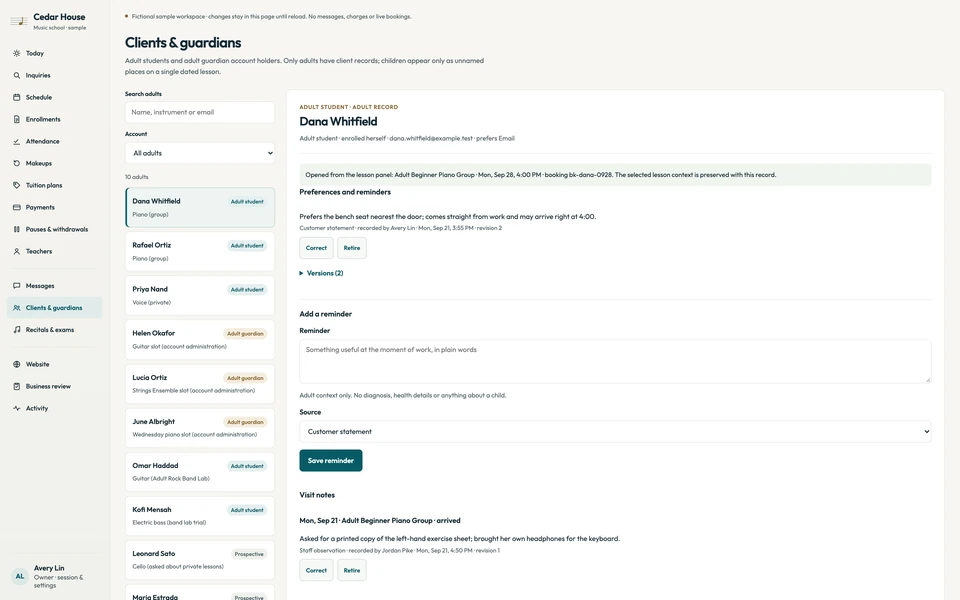Click the Messages chat bubble icon
The height and width of the screenshot is (600, 960).
(x=17, y=286)
